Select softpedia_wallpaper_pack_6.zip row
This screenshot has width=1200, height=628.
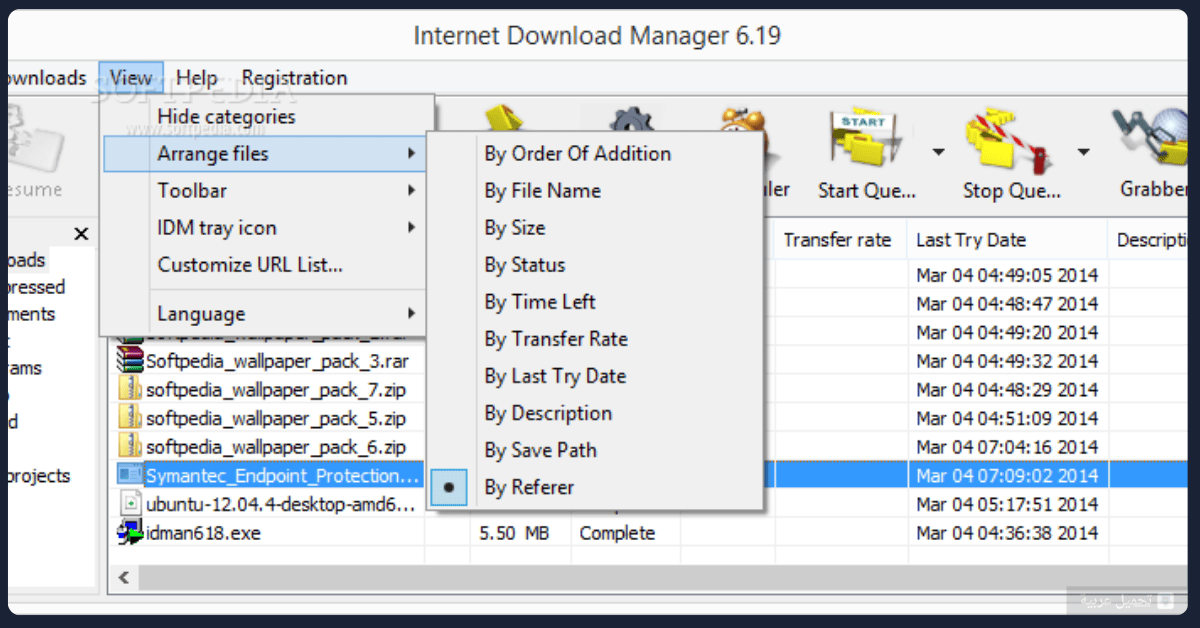pyautogui.click(x=276, y=447)
